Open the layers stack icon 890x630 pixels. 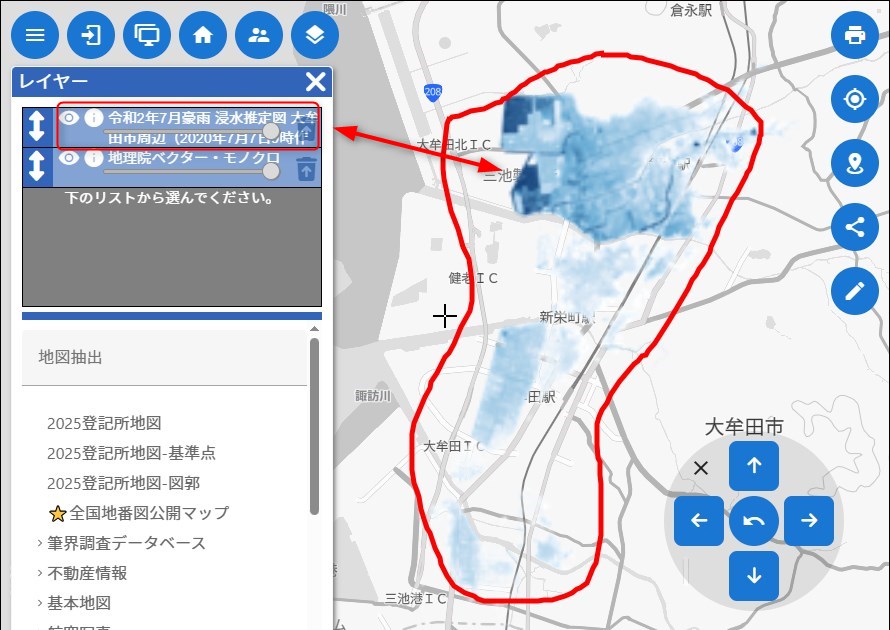315,36
